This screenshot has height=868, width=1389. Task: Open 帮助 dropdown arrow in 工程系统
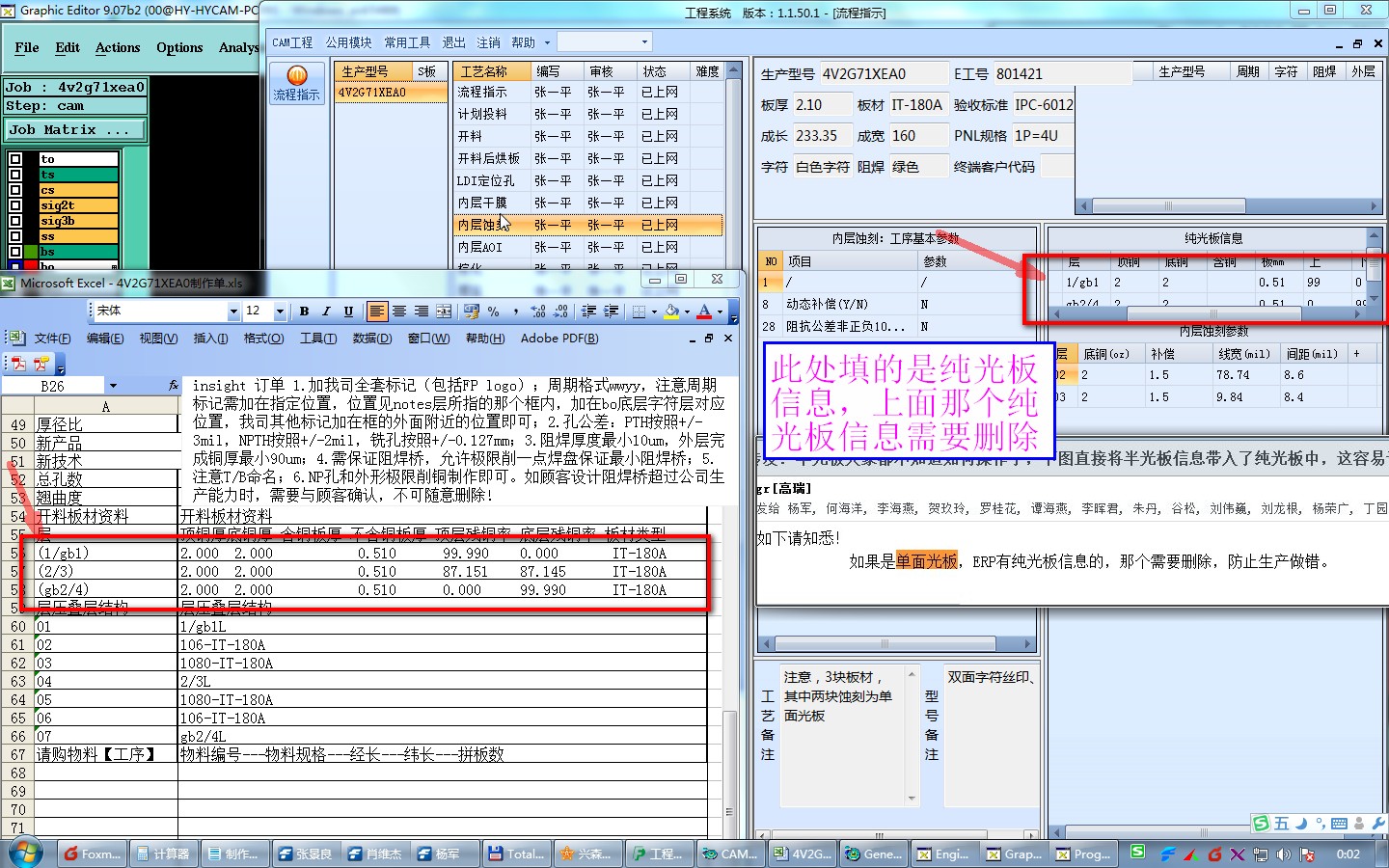(547, 42)
